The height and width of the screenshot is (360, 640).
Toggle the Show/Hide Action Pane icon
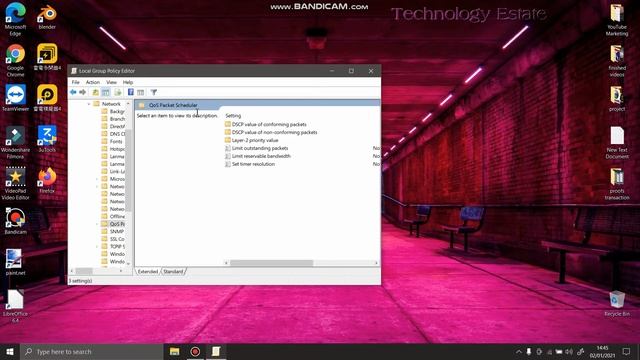click(141, 92)
